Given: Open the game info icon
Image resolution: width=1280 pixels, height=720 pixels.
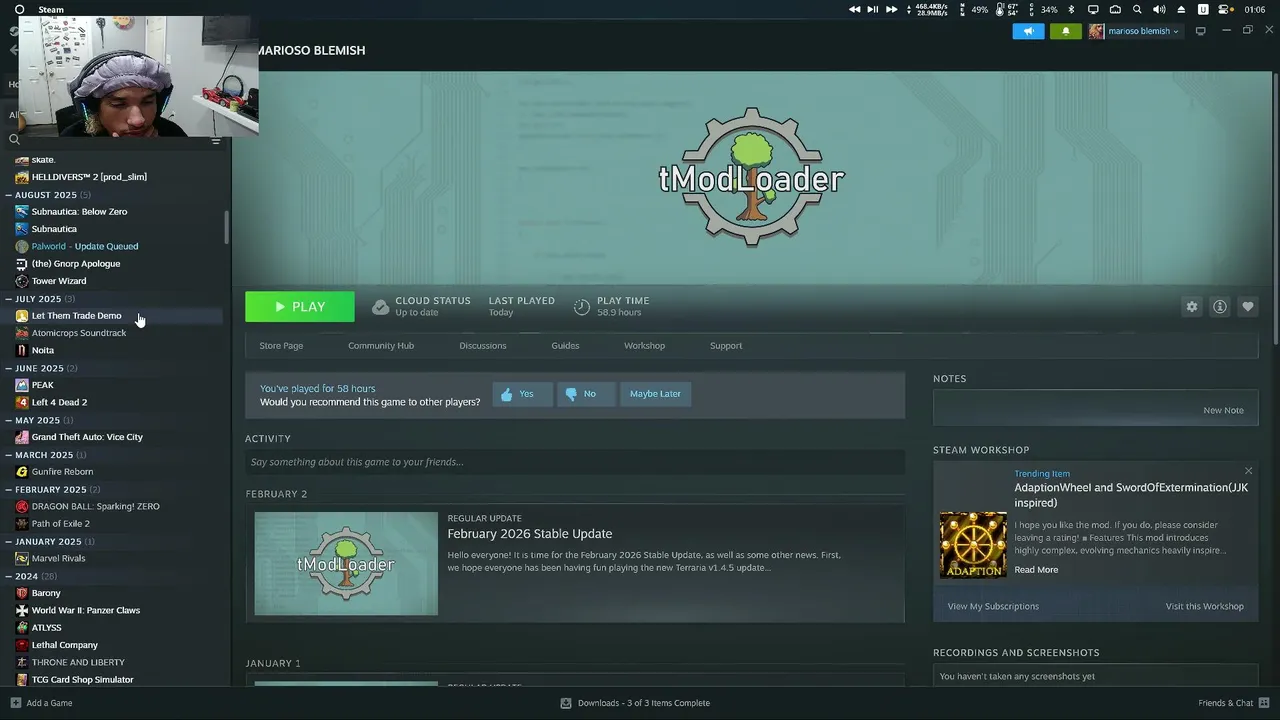Looking at the screenshot, I should 1219,307.
